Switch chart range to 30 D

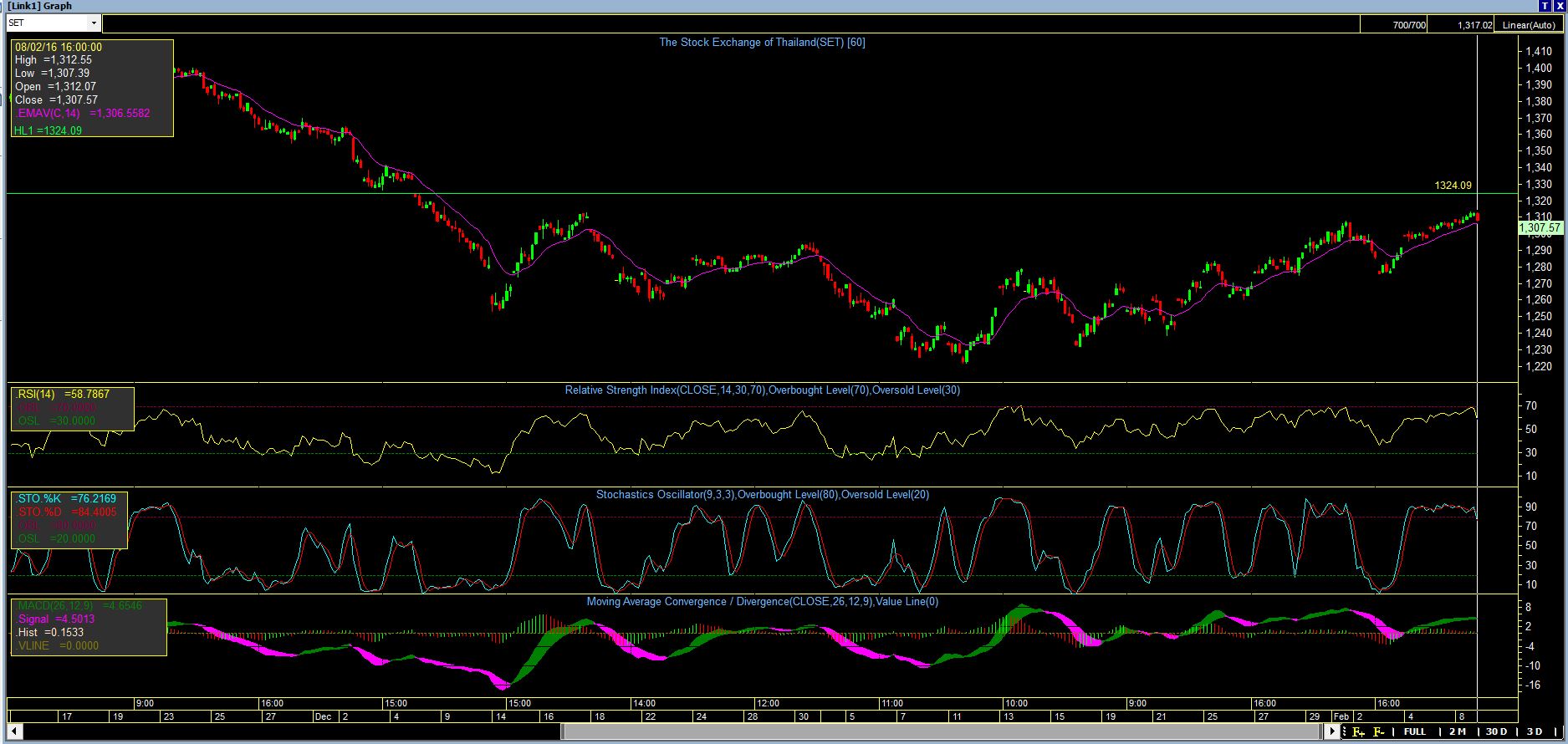pyautogui.click(x=1496, y=732)
